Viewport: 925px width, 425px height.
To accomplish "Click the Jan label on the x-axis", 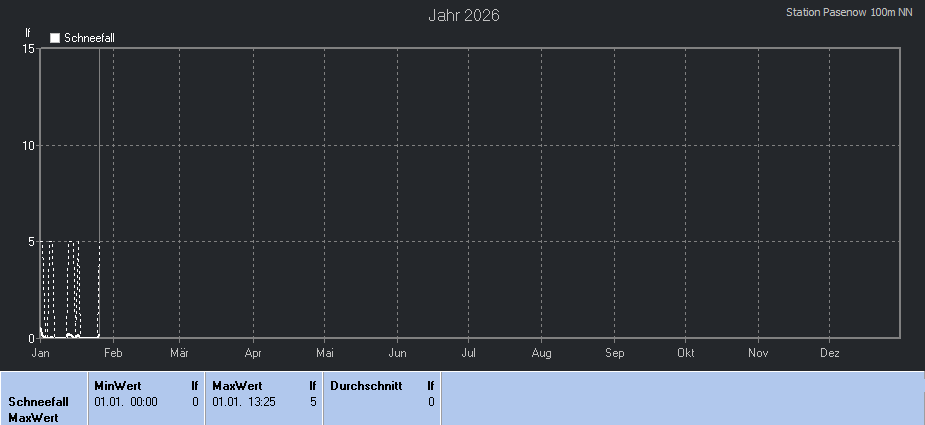I will 41,353.
